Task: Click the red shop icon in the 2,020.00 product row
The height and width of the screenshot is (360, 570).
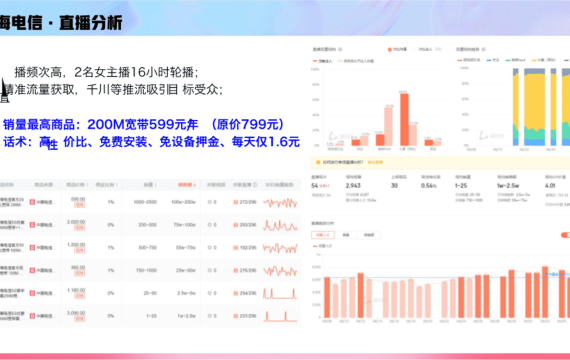Action: (32, 225)
